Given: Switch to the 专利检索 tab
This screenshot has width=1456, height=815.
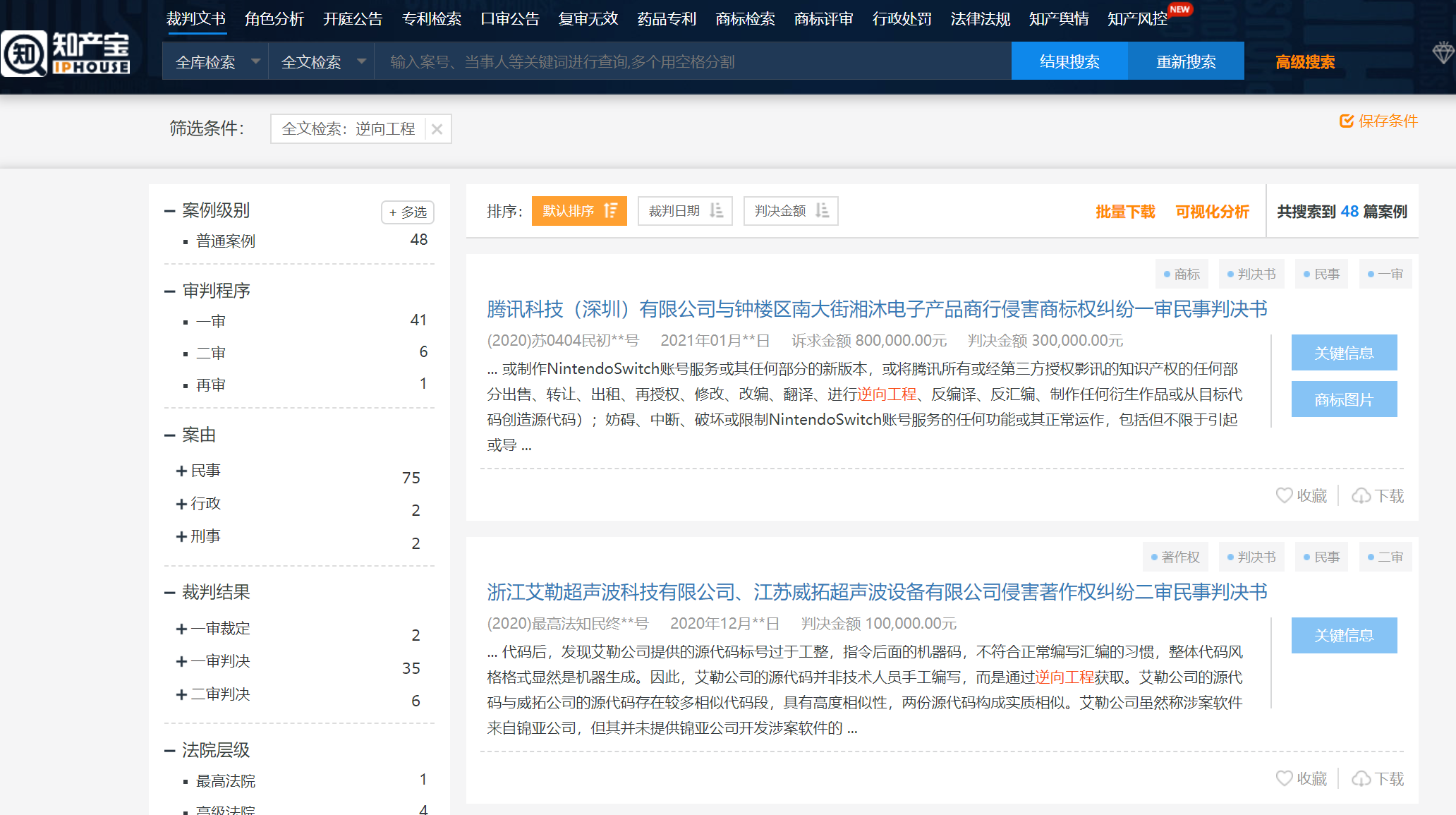Looking at the screenshot, I should (431, 19).
